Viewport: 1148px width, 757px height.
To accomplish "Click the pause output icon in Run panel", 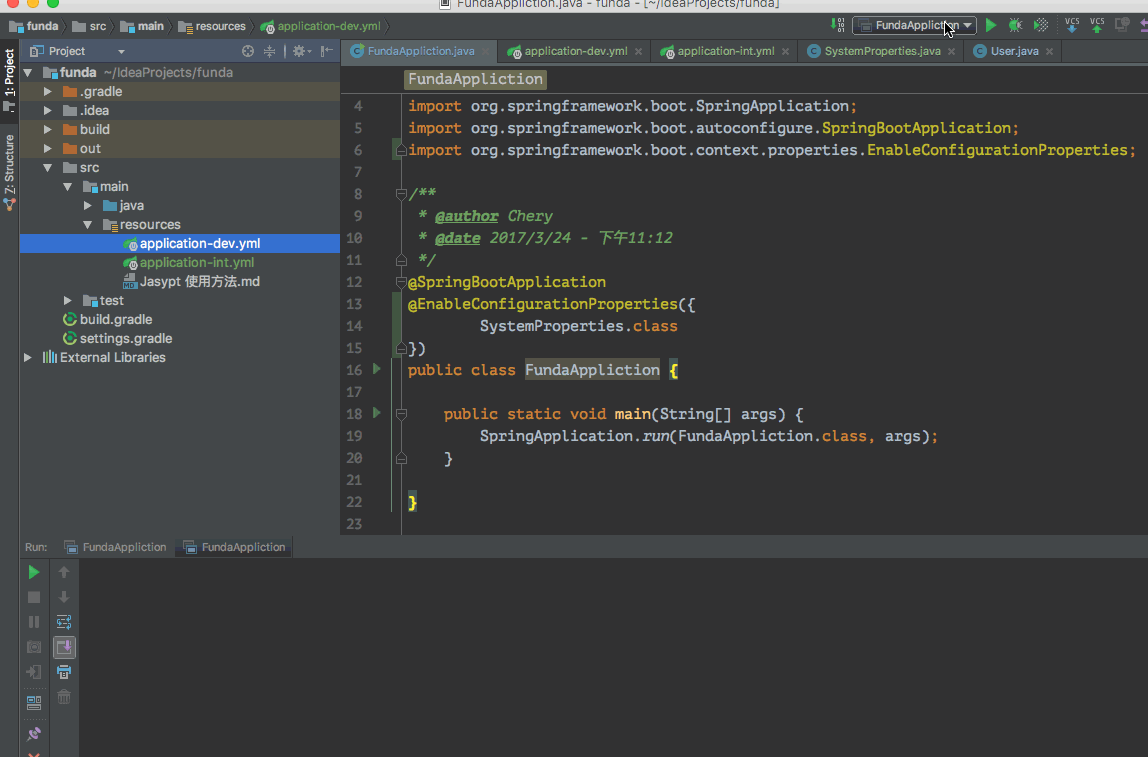I will [34, 622].
